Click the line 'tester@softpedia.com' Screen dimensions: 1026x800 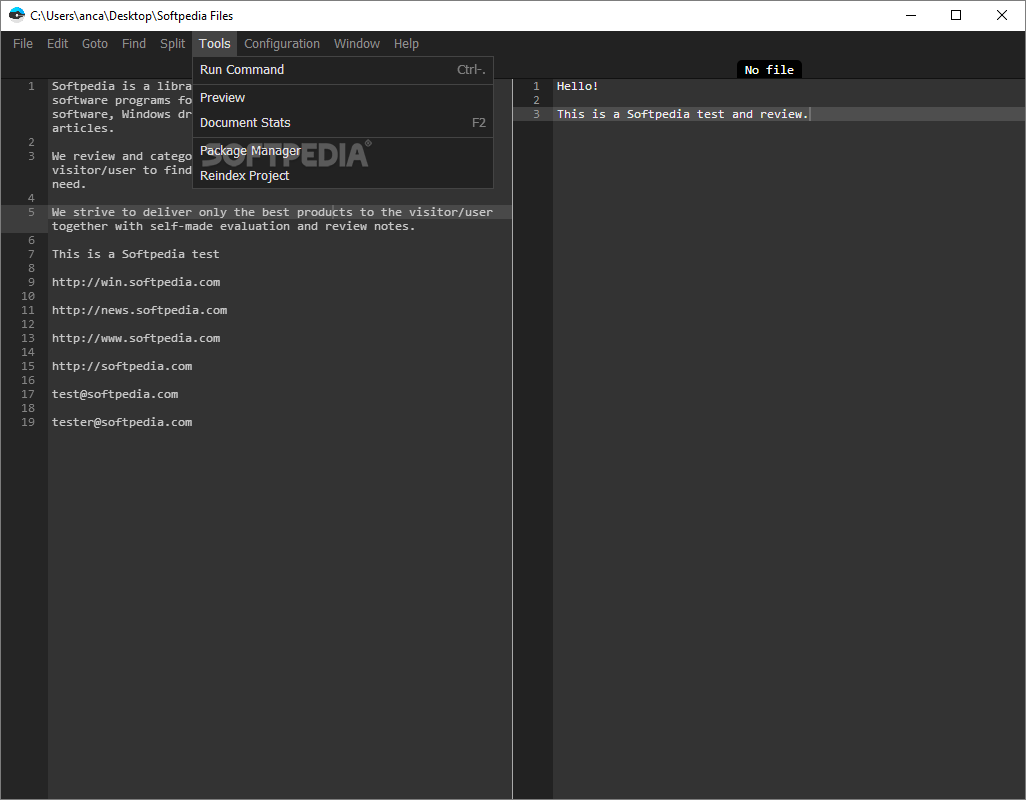(x=122, y=423)
